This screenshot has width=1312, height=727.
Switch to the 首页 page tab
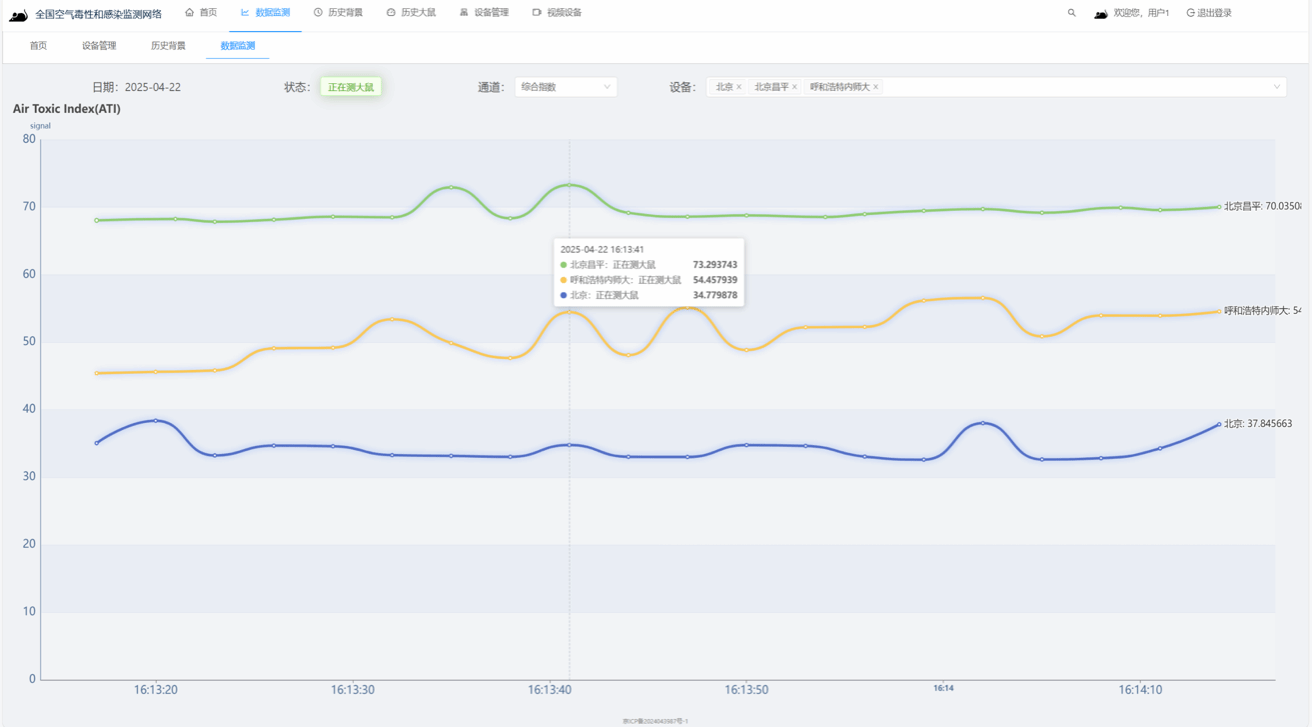38,46
